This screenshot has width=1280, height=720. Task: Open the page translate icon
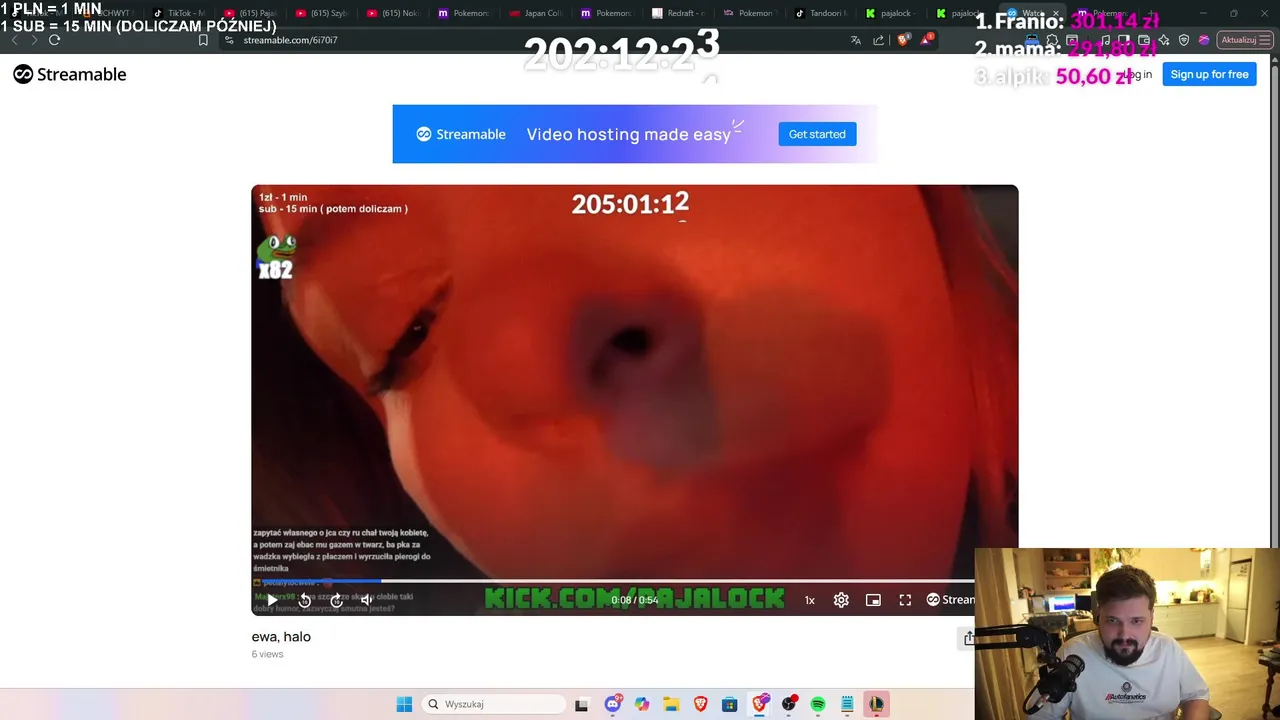tap(855, 40)
